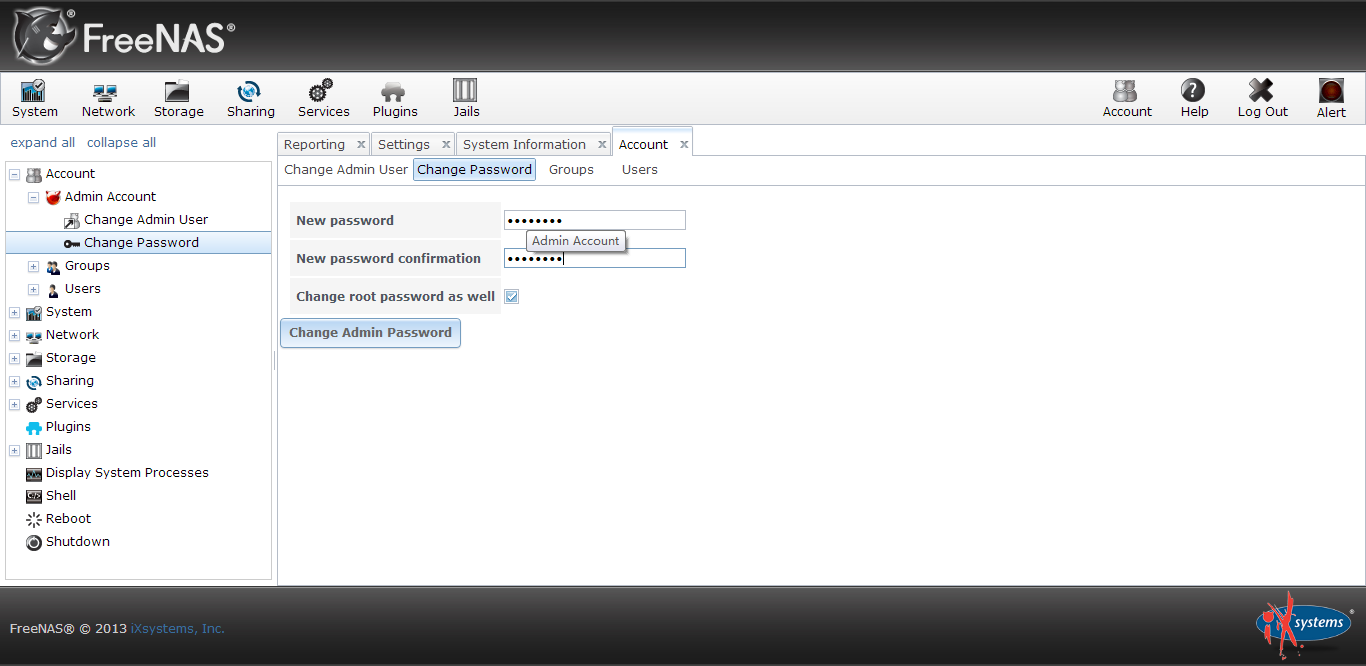Click the iXsystems logo in footer
Image resolution: width=1366 pixels, height=666 pixels.
pos(1303,623)
